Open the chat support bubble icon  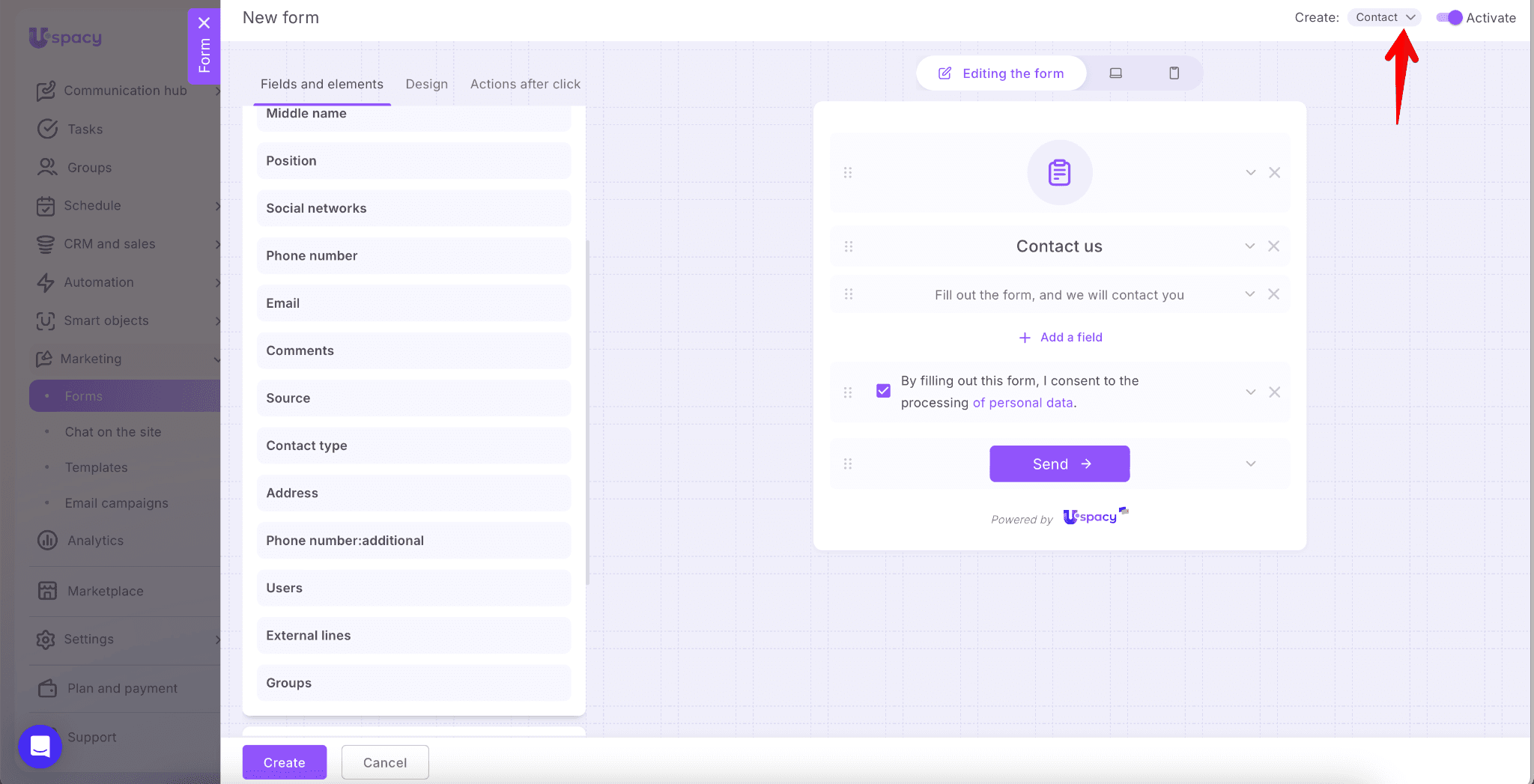40,746
